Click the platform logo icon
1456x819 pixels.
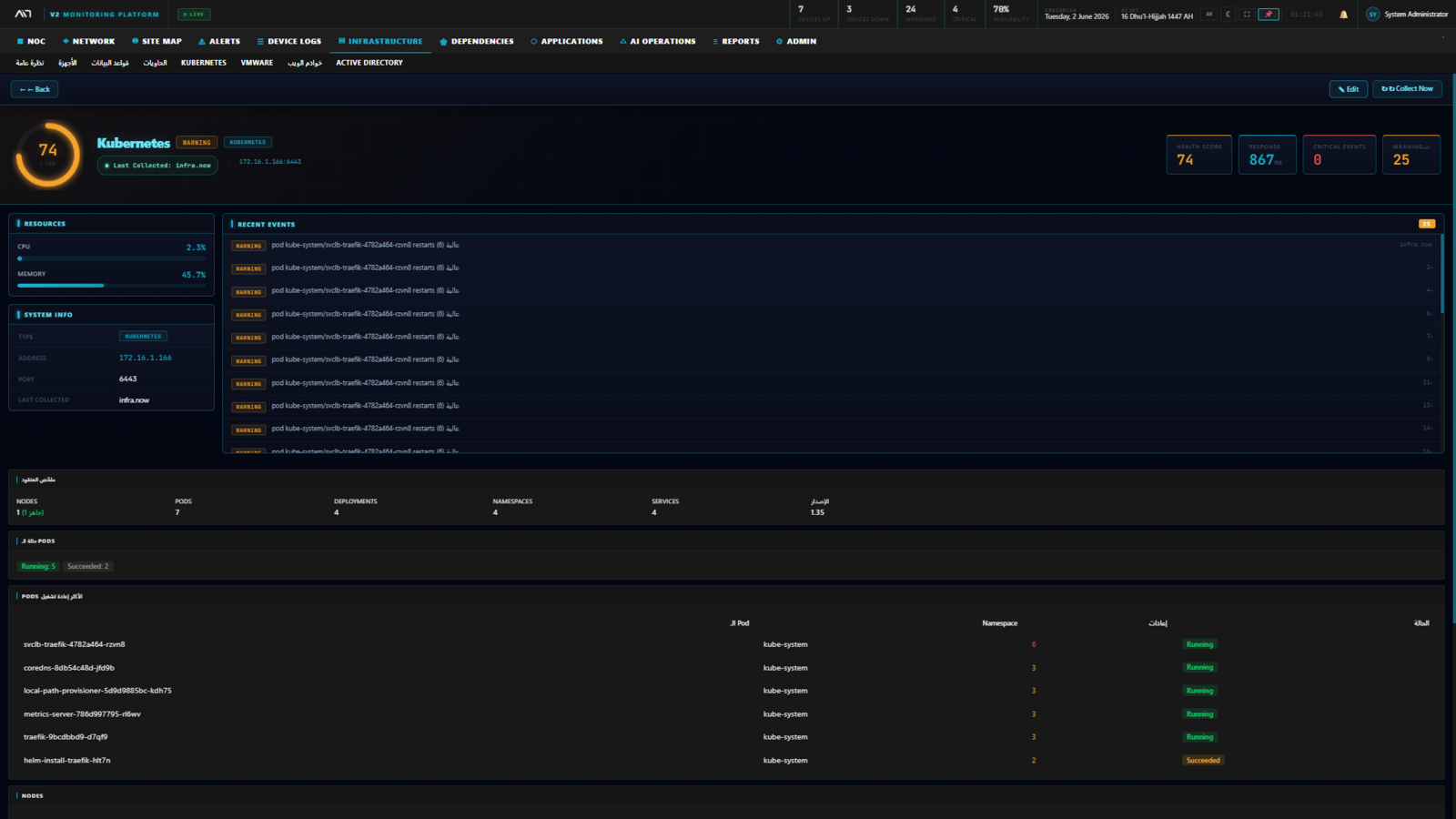24,14
